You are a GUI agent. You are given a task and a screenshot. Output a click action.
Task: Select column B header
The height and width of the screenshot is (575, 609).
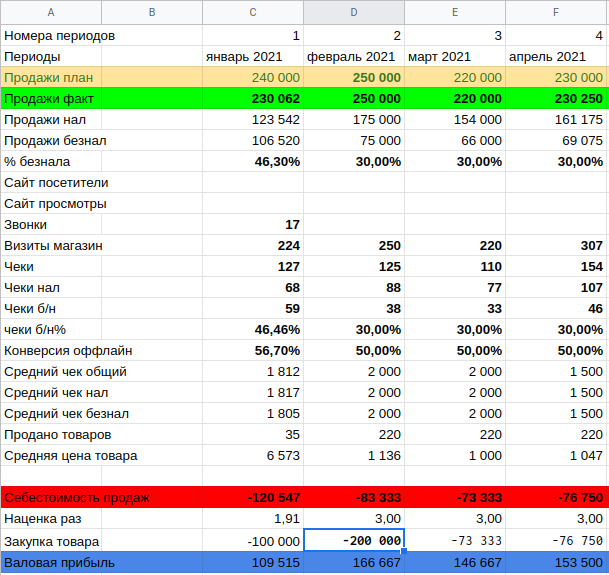tap(152, 12)
